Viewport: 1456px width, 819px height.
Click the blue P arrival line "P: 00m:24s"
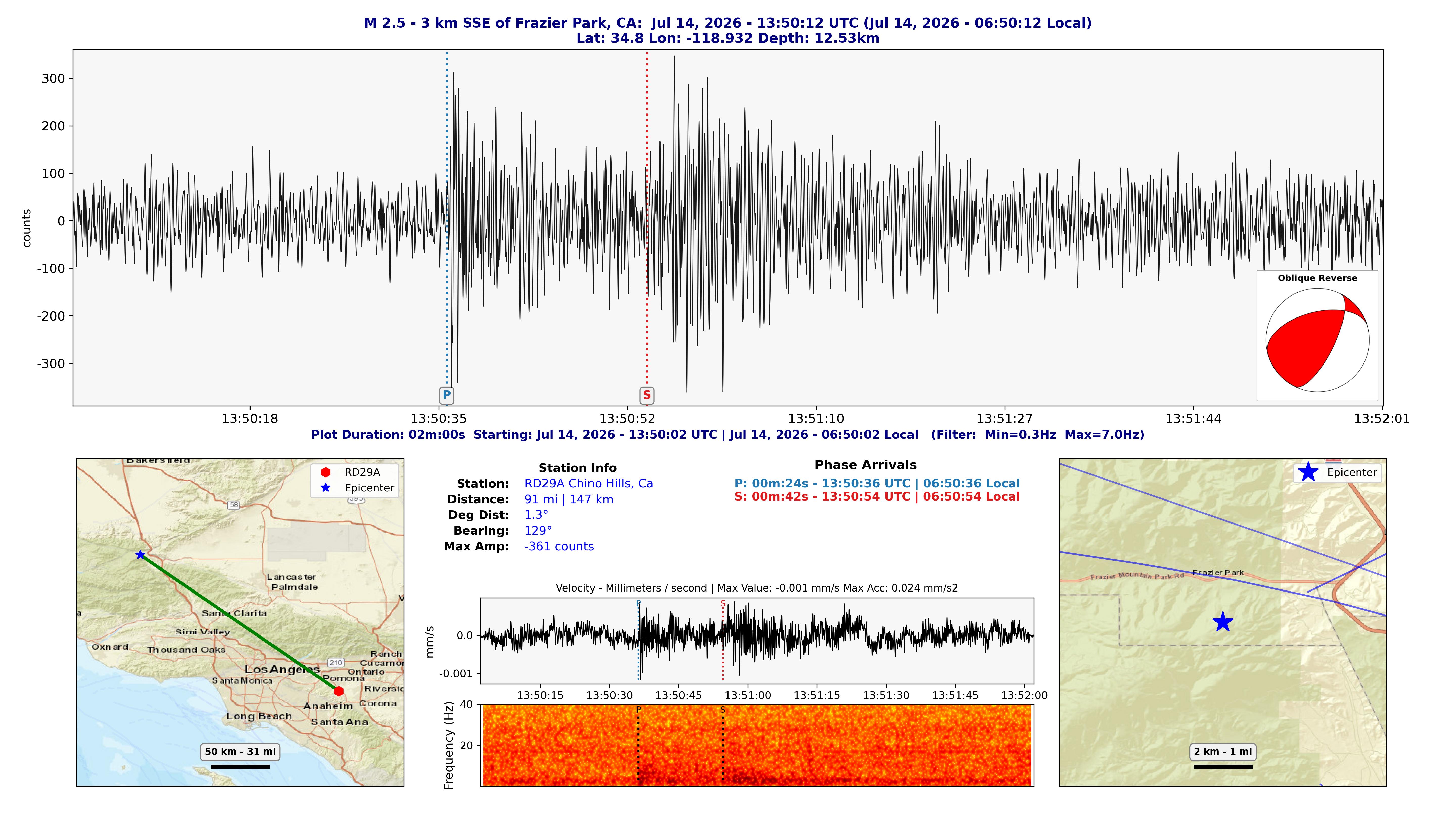[x=877, y=484]
